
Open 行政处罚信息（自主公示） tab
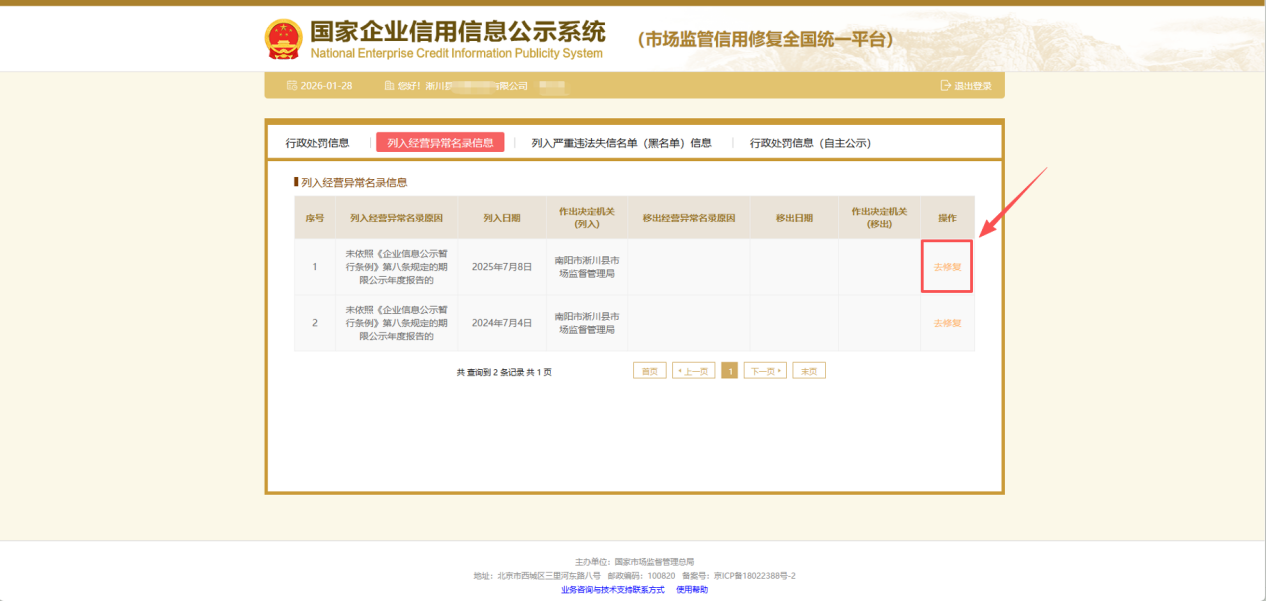point(810,143)
